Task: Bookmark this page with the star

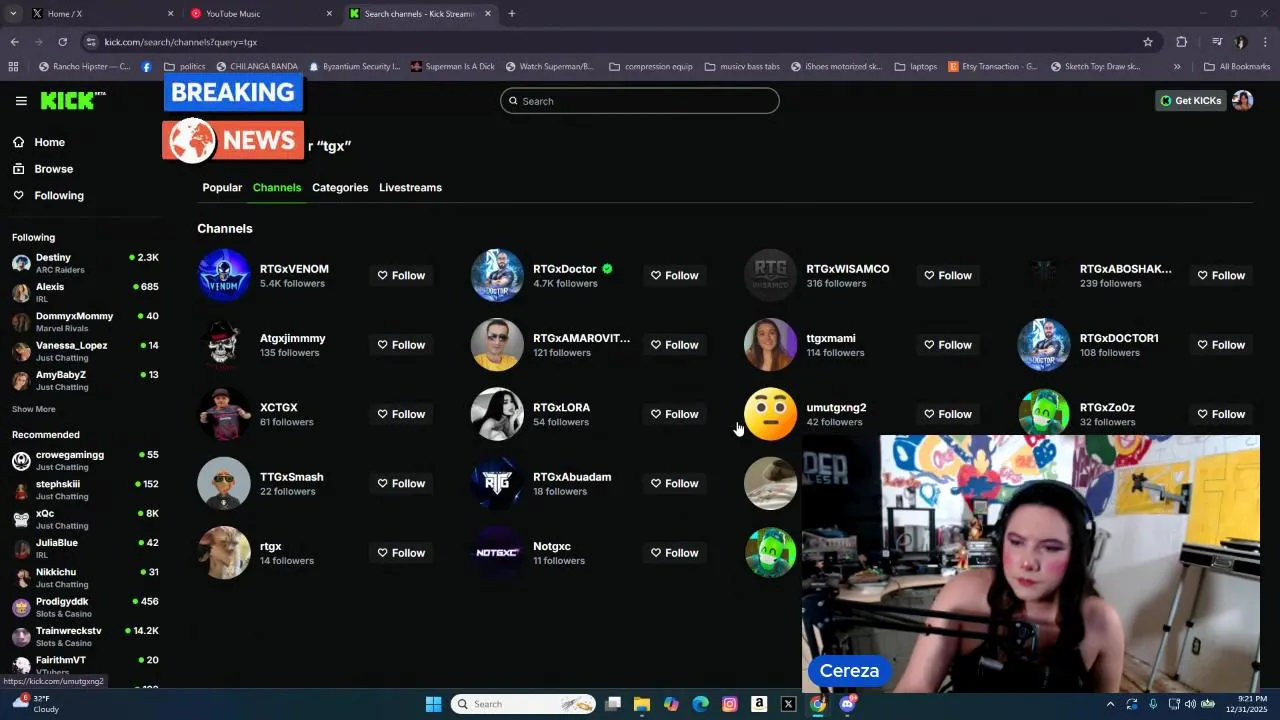Action: pos(1148,42)
